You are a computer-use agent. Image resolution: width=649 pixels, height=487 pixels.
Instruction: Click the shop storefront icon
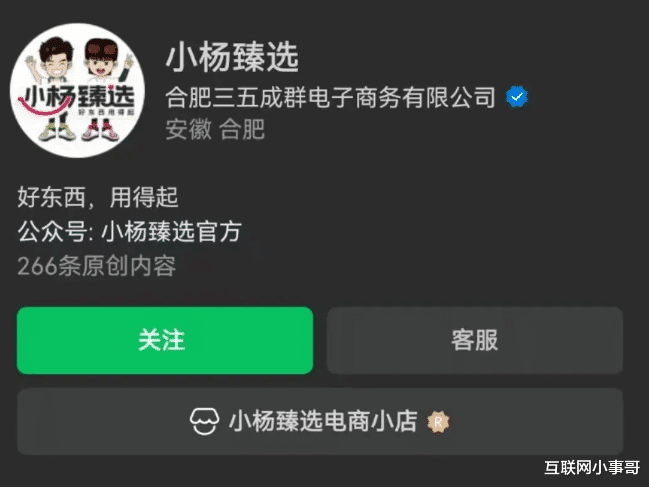pyautogui.click(x=204, y=422)
